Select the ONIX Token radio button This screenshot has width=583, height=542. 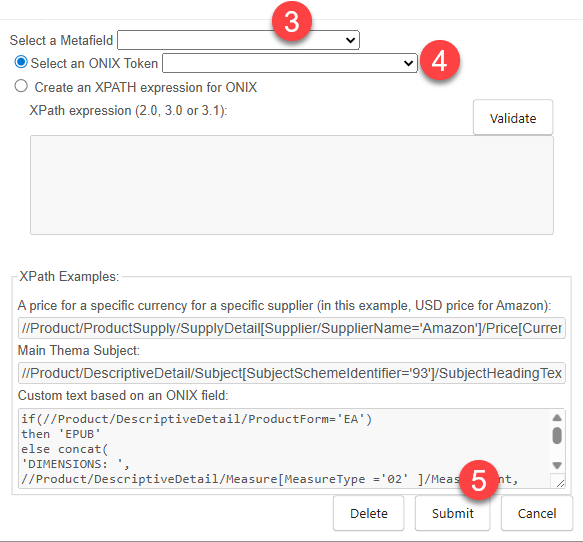(x=21, y=62)
